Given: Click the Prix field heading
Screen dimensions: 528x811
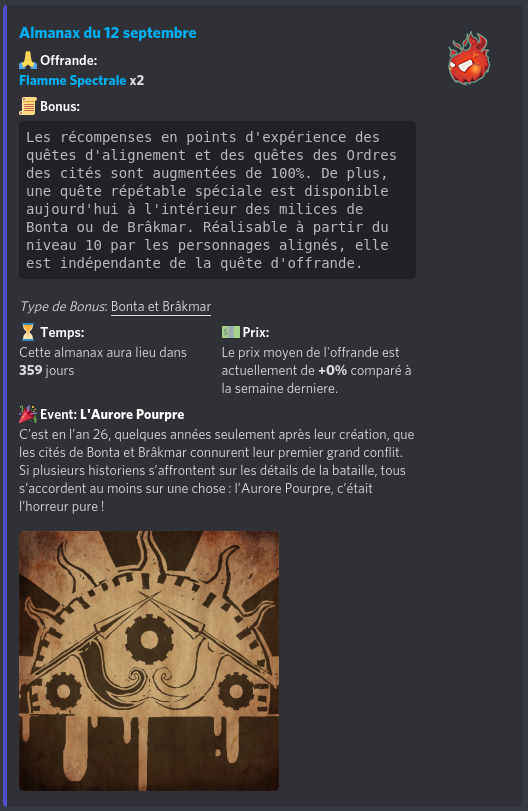Looking at the screenshot, I should 256,332.
